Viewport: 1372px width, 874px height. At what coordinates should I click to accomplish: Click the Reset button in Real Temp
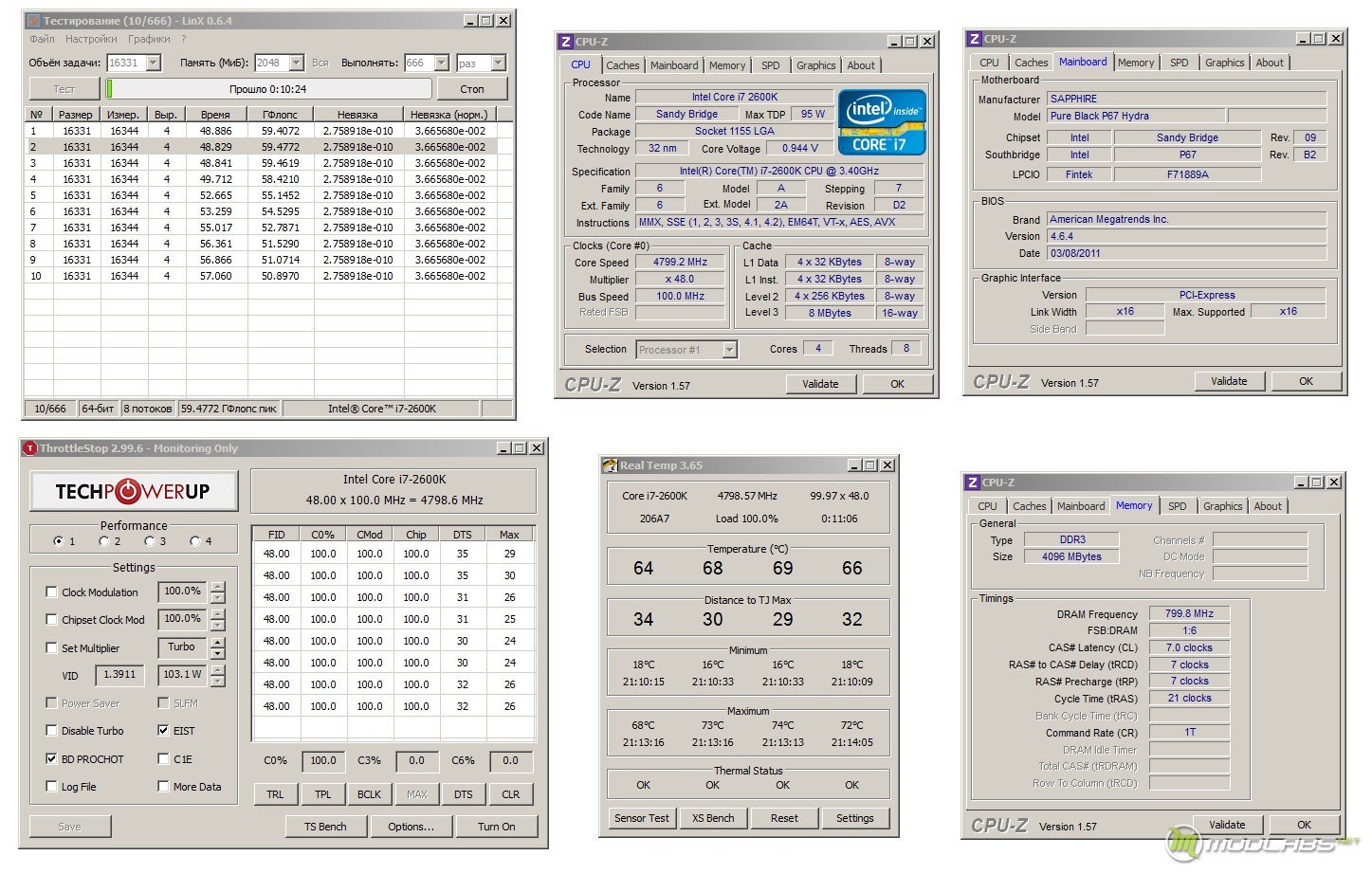784,818
